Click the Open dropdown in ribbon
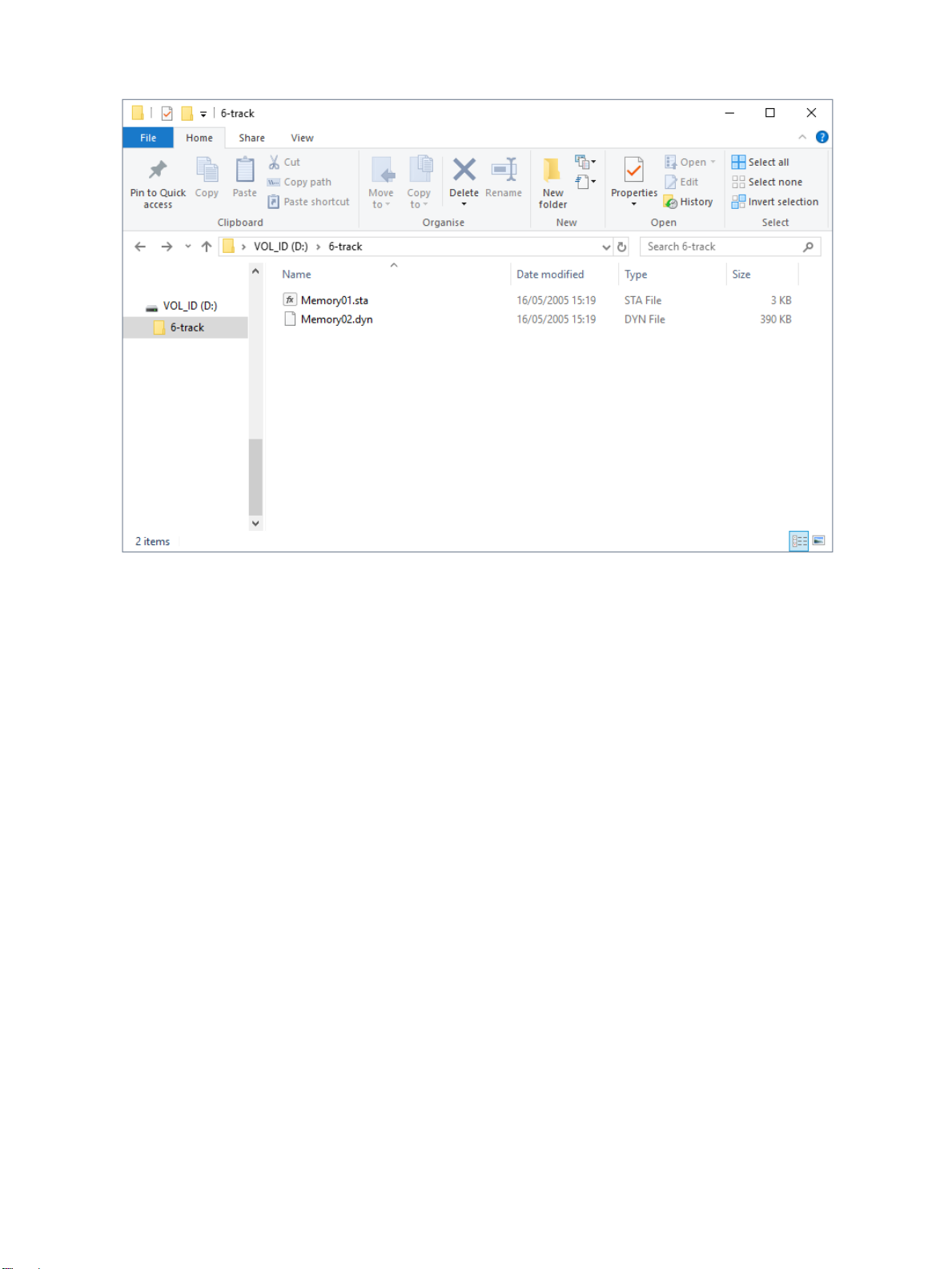This screenshot has width=952, height=1269. [x=689, y=162]
